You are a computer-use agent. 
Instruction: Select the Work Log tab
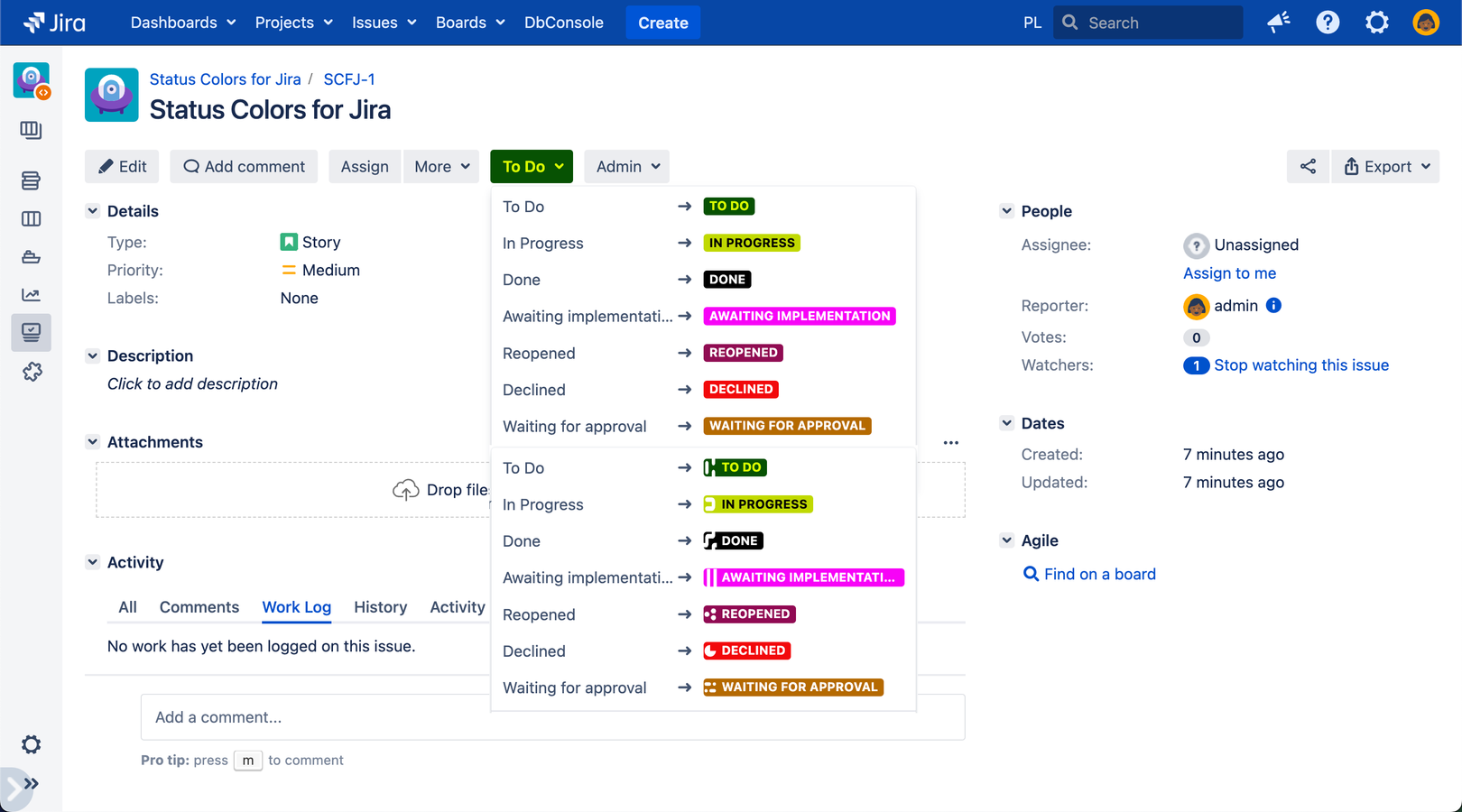(297, 607)
